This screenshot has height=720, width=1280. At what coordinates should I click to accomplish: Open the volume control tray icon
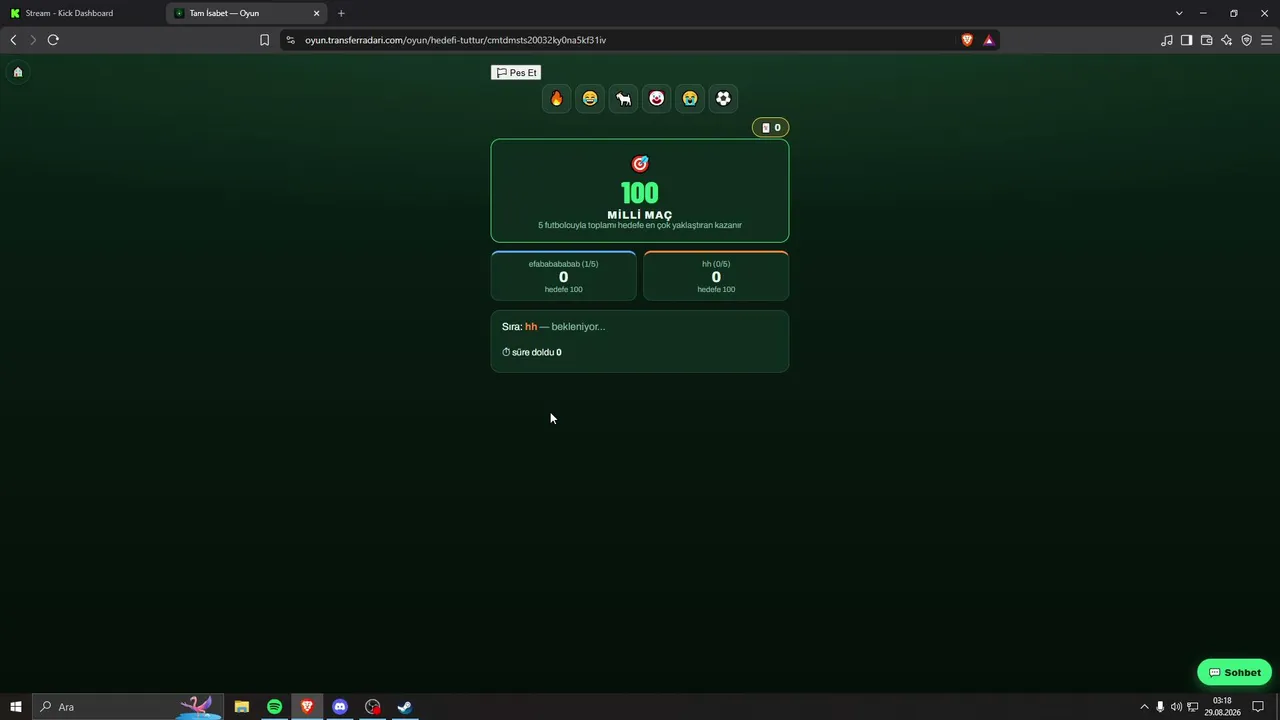pyautogui.click(x=1176, y=707)
